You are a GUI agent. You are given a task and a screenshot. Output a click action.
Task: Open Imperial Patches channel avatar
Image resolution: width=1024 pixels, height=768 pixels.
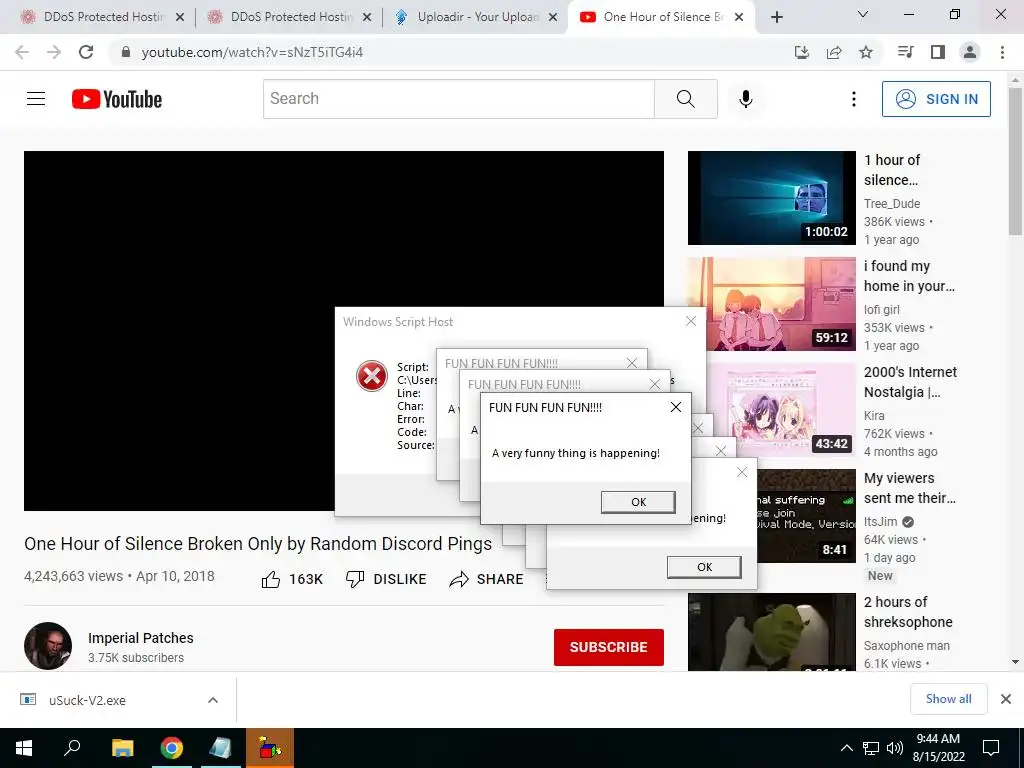(x=48, y=646)
